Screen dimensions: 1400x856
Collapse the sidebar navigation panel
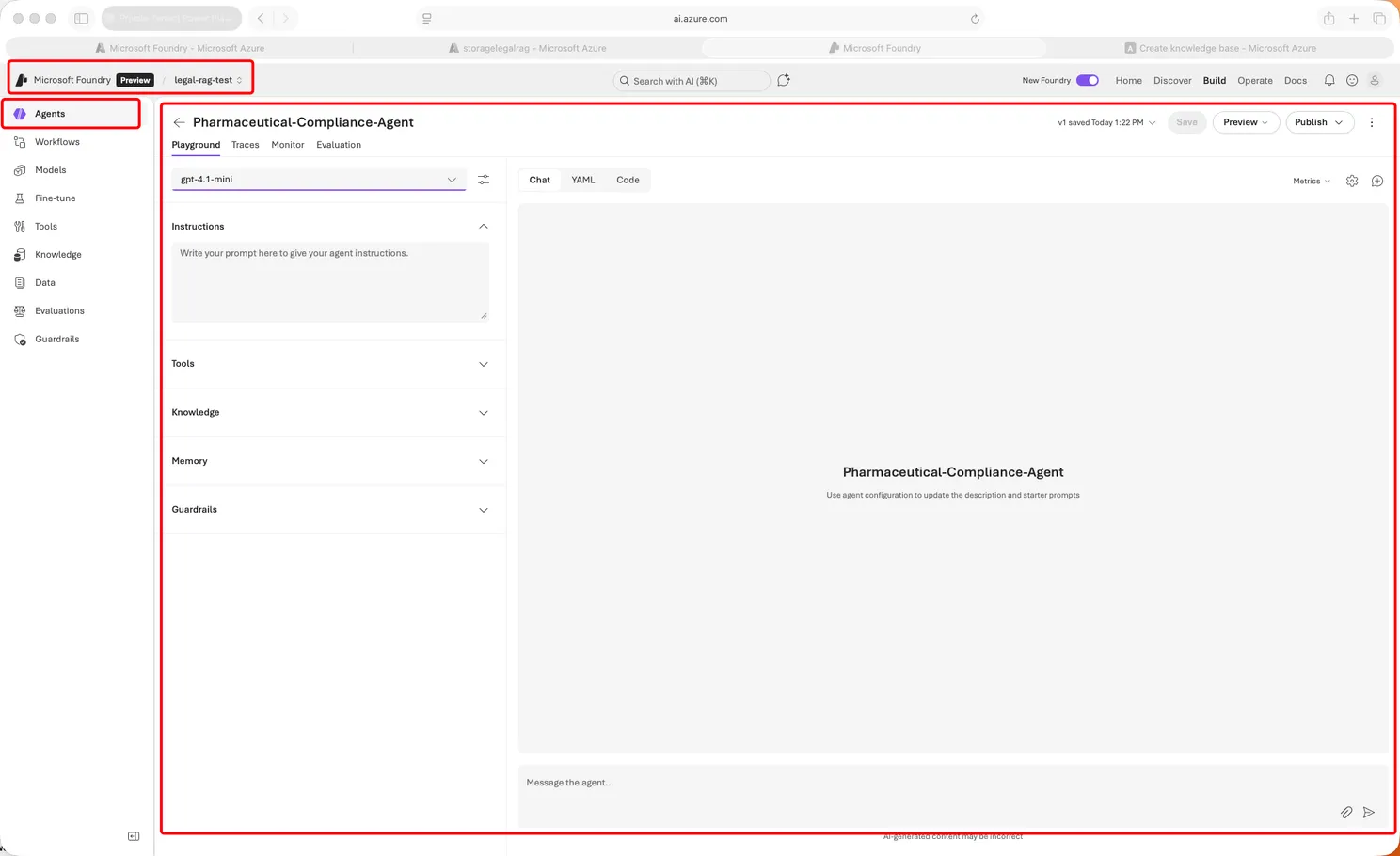[x=134, y=836]
